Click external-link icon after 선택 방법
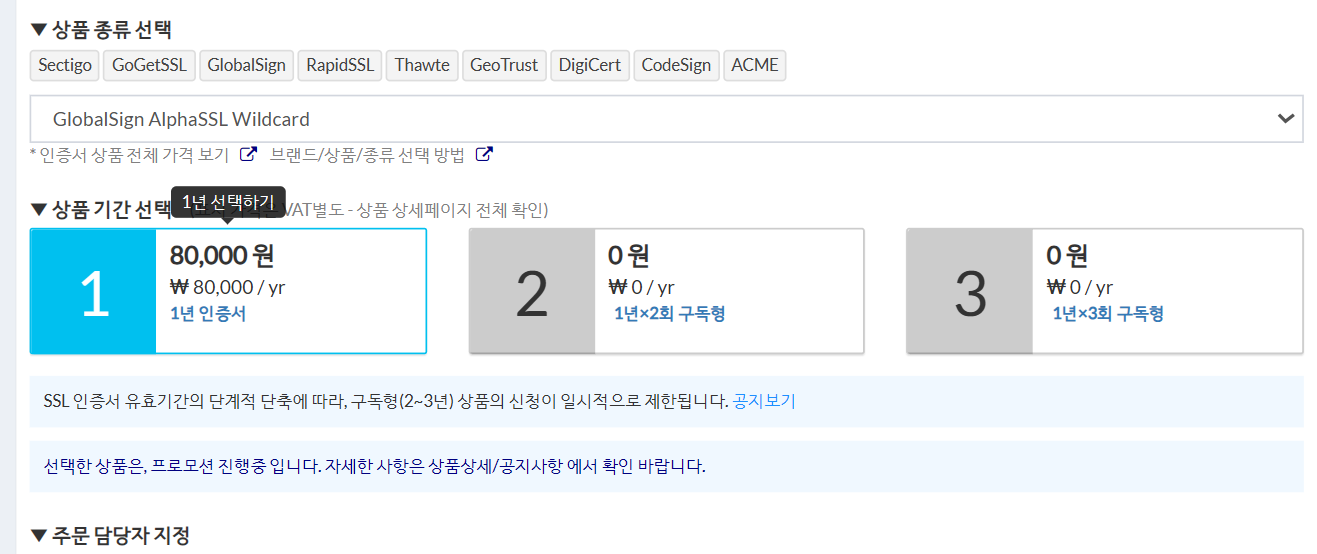The image size is (1317, 554). pos(484,155)
